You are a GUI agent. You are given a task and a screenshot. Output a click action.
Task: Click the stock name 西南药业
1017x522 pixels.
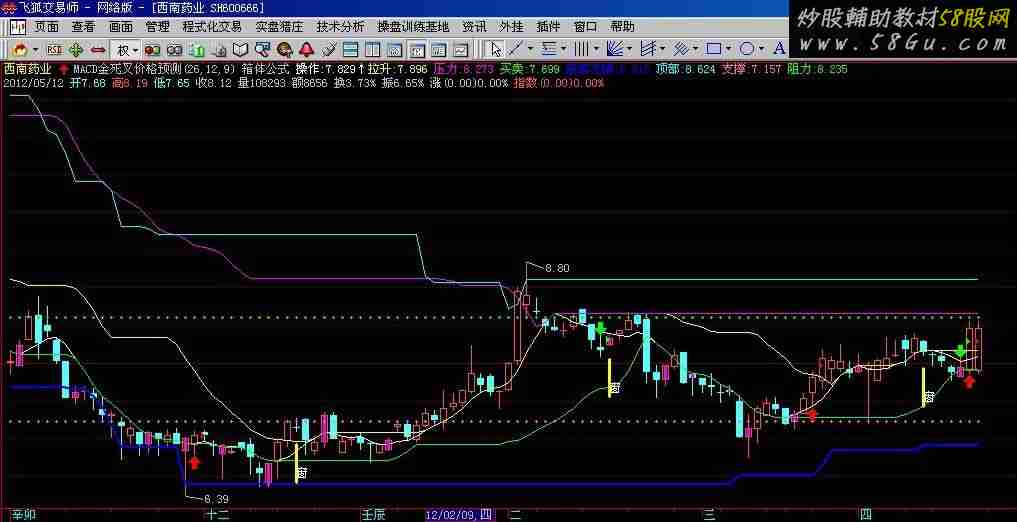point(27,69)
